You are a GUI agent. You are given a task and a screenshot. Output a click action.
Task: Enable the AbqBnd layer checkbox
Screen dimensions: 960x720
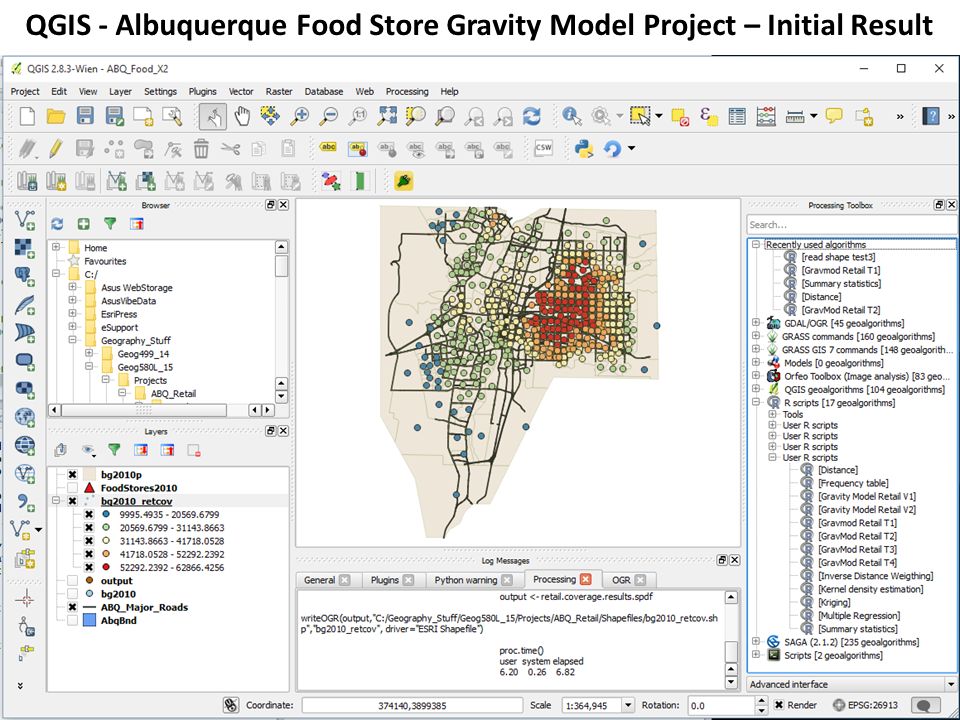[x=72, y=620]
